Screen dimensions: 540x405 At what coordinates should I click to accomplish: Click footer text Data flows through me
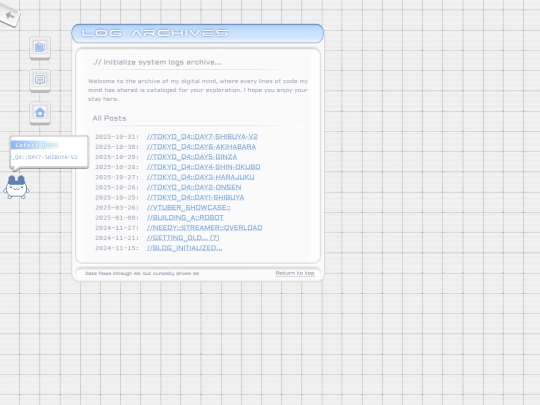(x=142, y=273)
